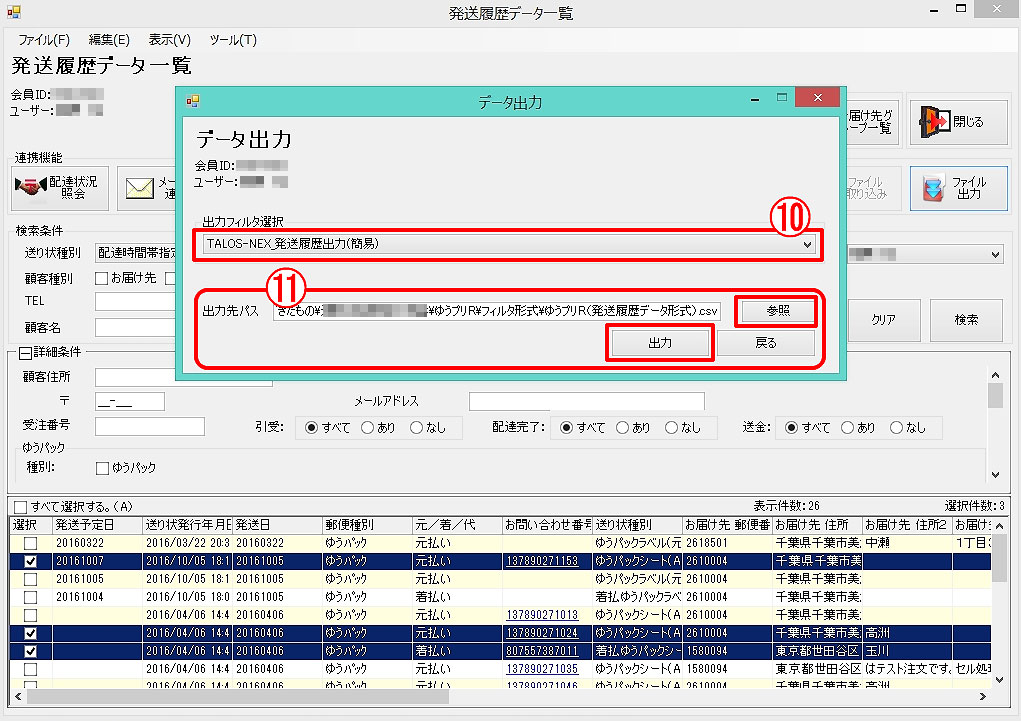1021x721 pixels.
Task: Click the 受注番号 input field
Action: [149, 427]
